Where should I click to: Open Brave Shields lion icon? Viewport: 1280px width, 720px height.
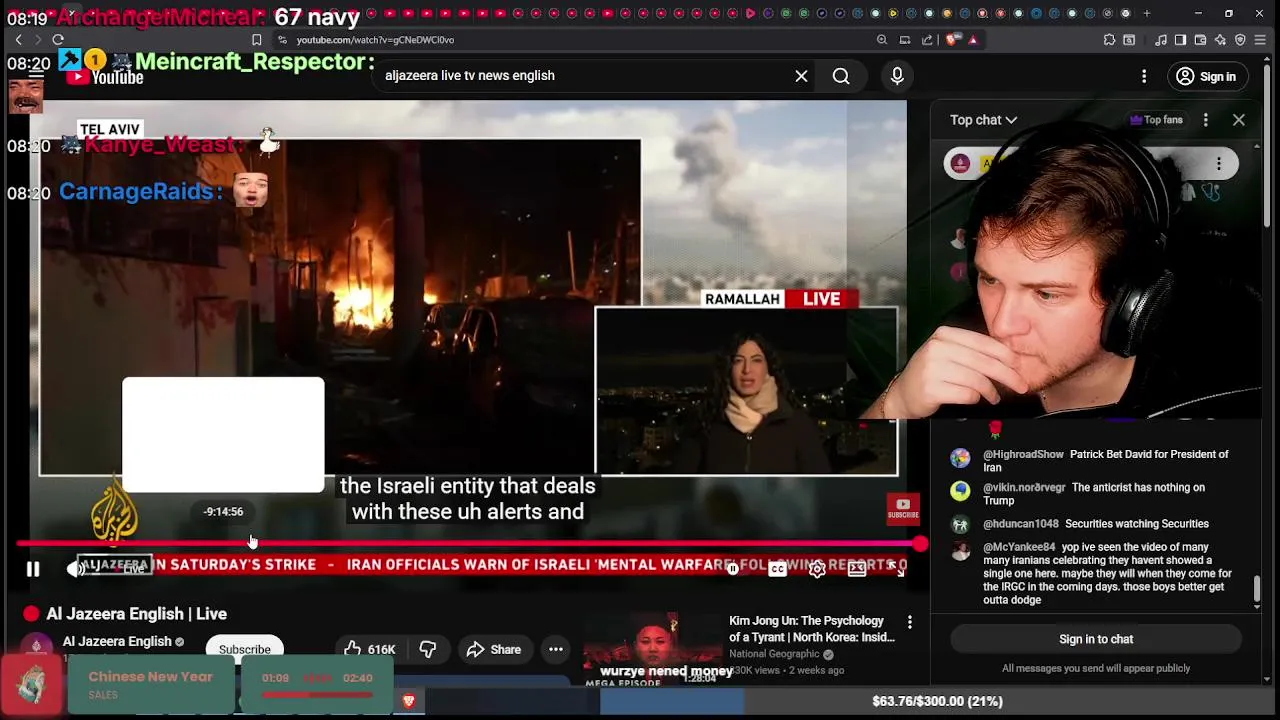952,40
